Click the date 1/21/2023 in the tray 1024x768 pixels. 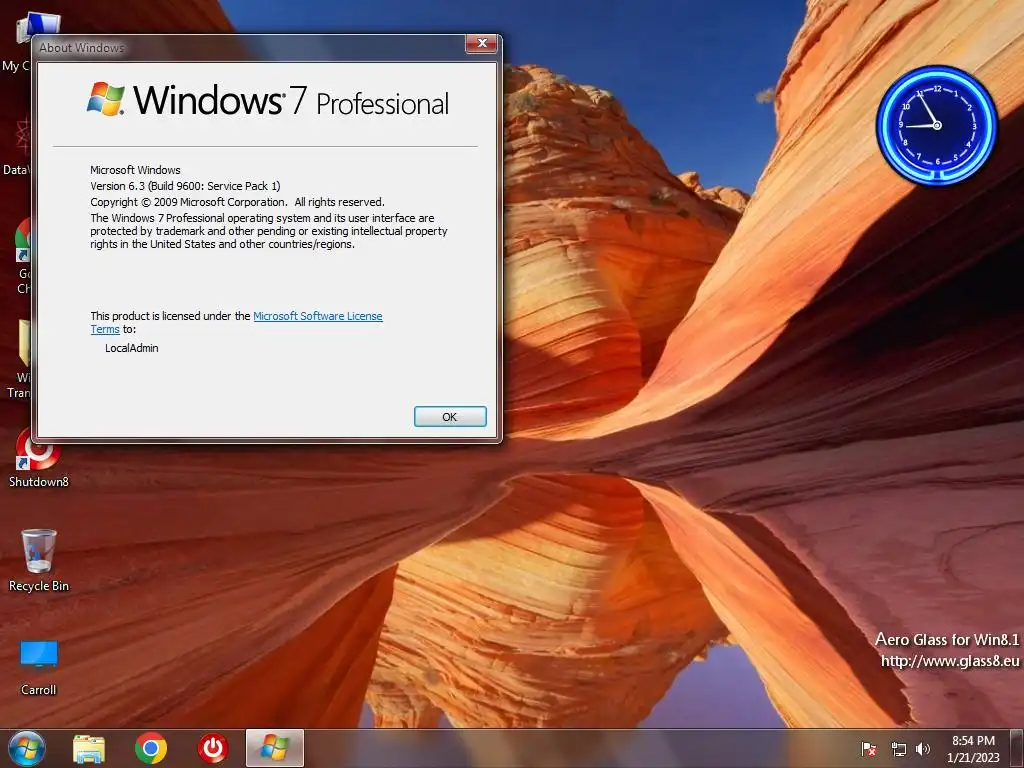pos(973,758)
